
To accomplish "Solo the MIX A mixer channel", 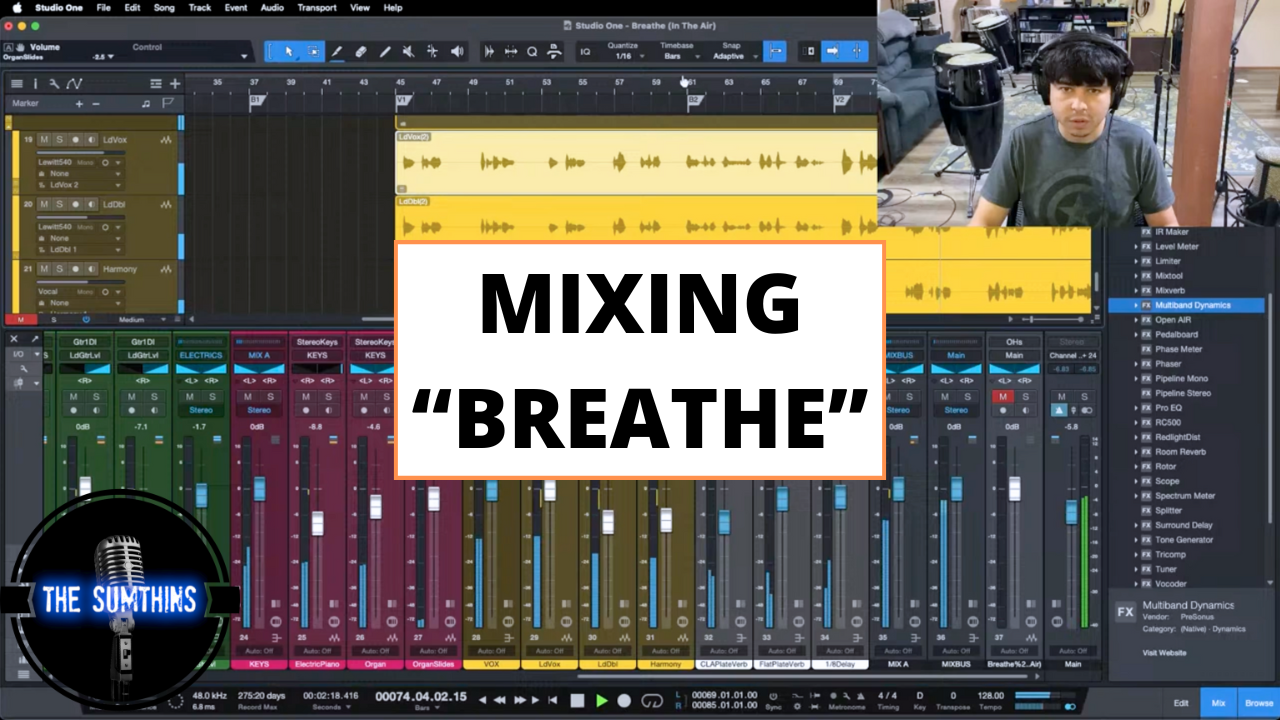I will tap(270, 397).
